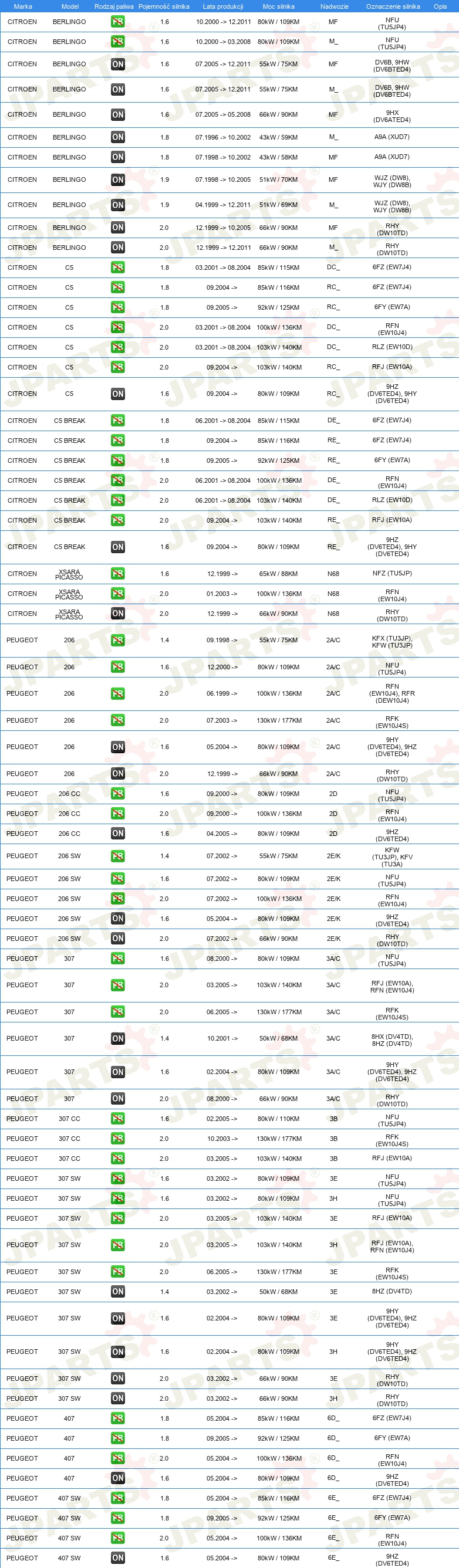459x1568 pixels.
Task: Click petrol icon for Citroen C5 85kW / 115KM DC_ row
Action: [117, 267]
